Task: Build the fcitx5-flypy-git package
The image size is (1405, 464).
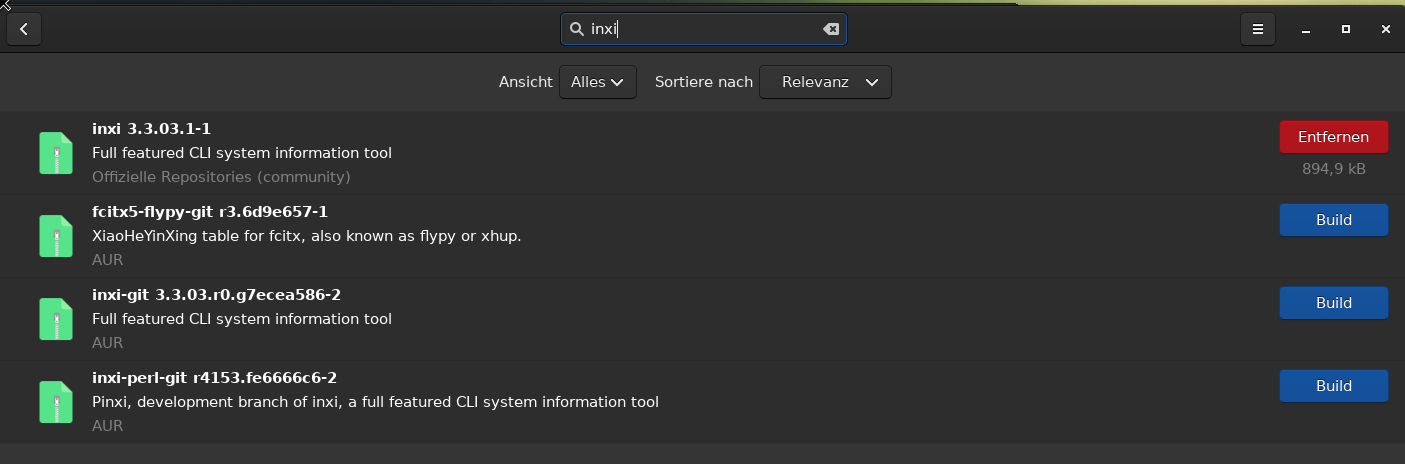Action: click(x=1333, y=220)
